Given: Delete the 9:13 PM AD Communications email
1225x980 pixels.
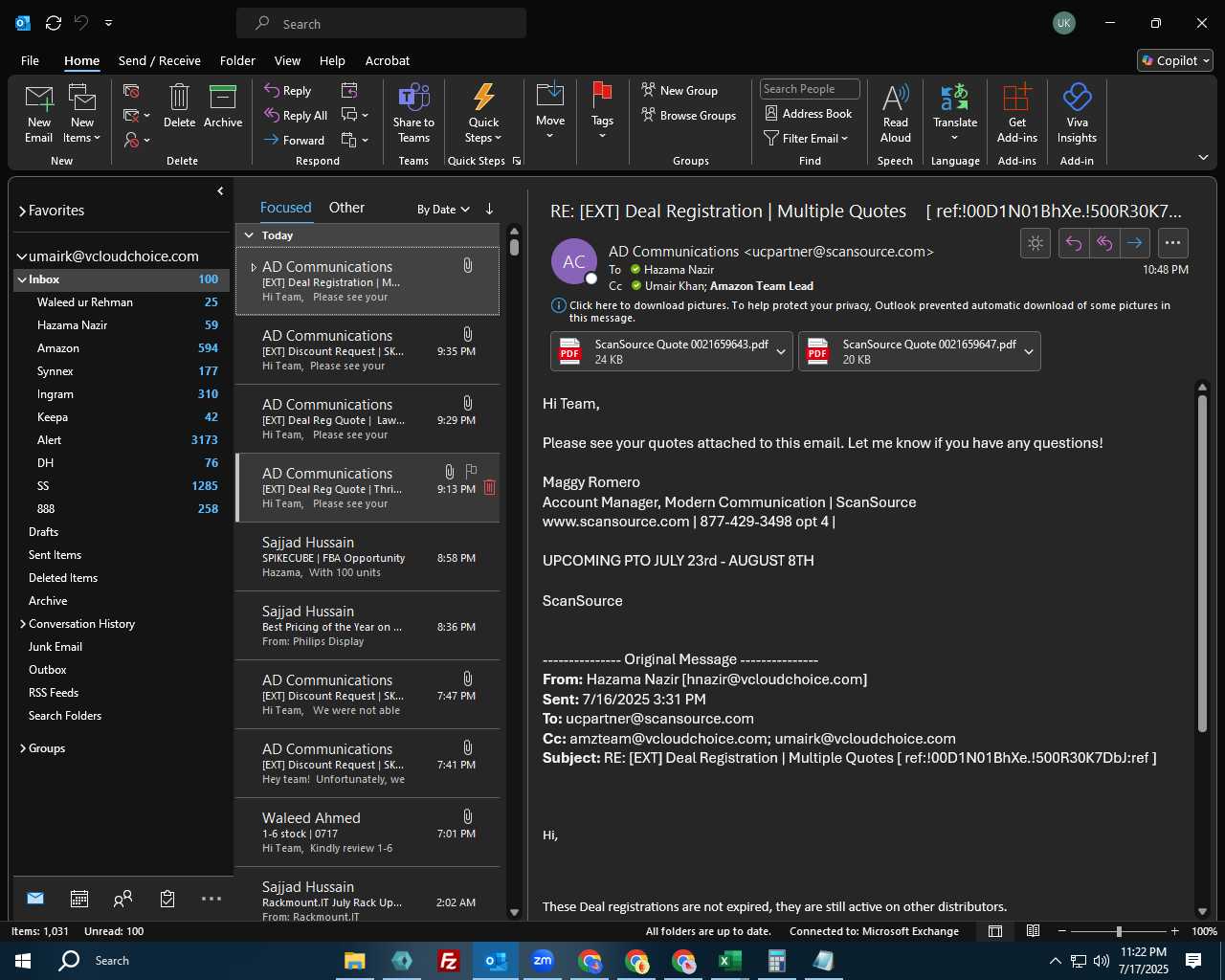Looking at the screenshot, I should [x=490, y=487].
